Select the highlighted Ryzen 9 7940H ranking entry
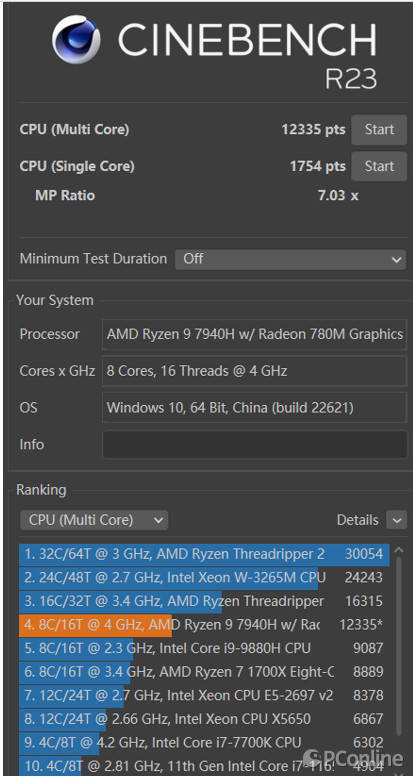Image resolution: width=413 pixels, height=776 pixels. (x=204, y=625)
